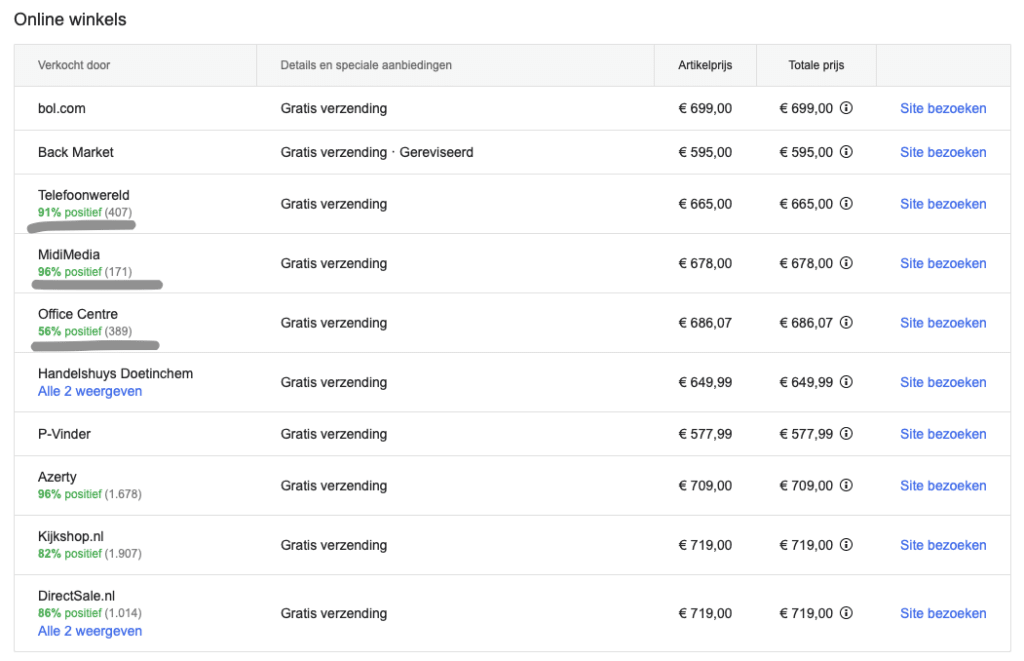Click info icon for Kijkshop.nl total price
Image resolution: width=1024 pixels, height=661 pixels.
(x=846, y=546)
